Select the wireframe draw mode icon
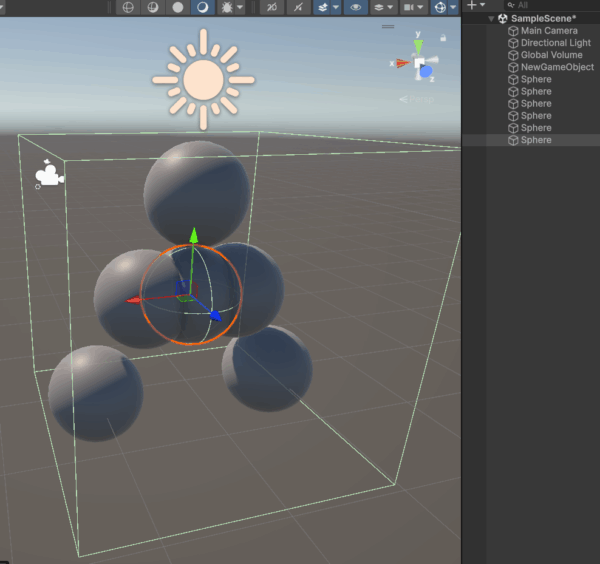Viewport: 600px width, 564px height. click(128, 7)
